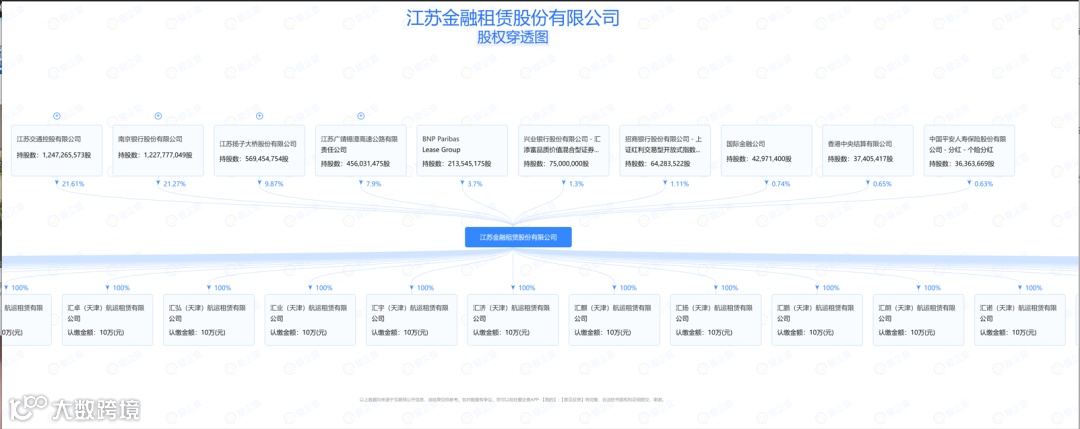The width and height of the screenshot is (1080, 429).
Task: Click the 100% label above 汇卓（天津）
Action: (121, 288)
